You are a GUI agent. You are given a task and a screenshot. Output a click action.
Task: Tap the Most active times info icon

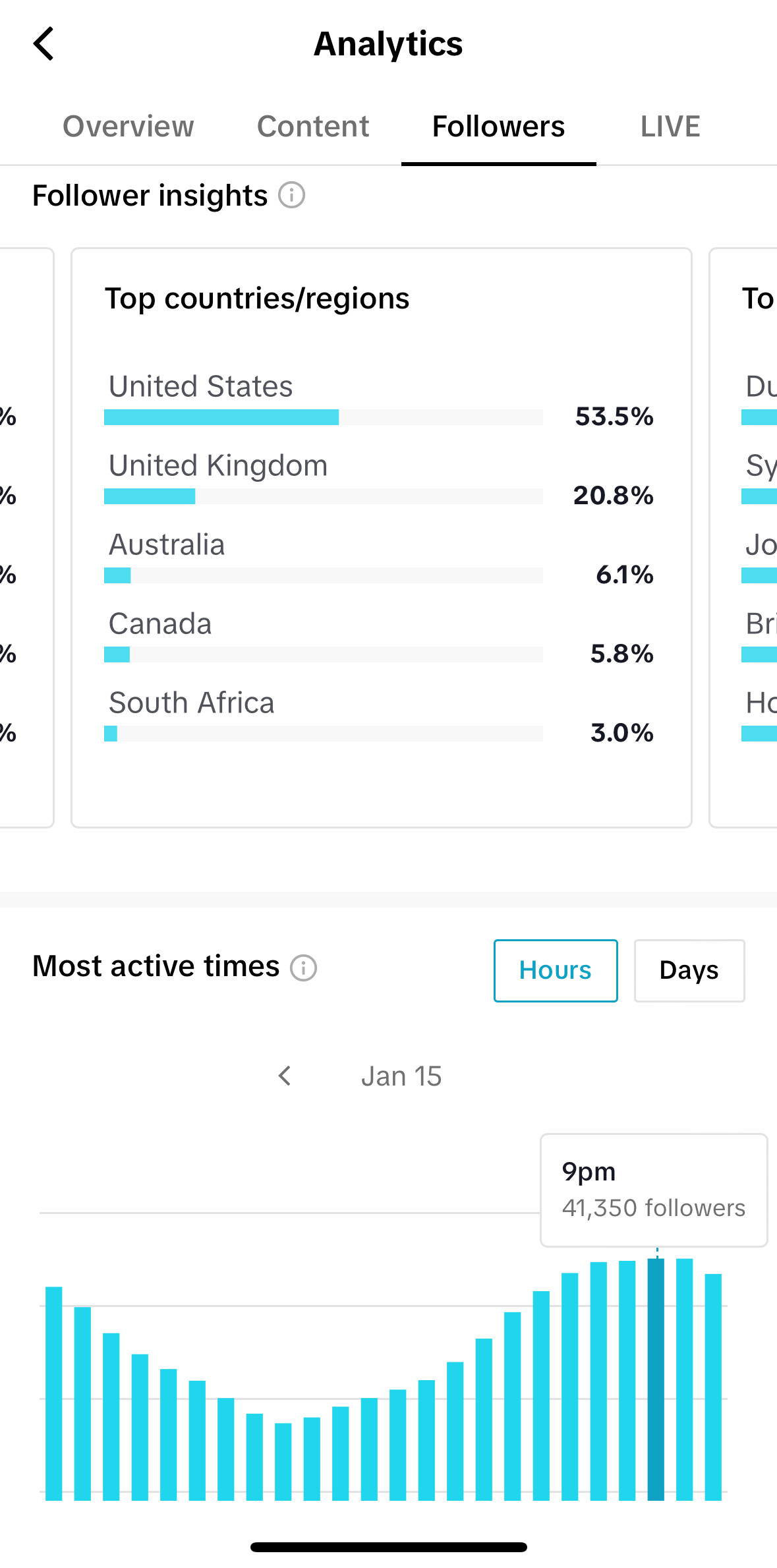point(304,968)
